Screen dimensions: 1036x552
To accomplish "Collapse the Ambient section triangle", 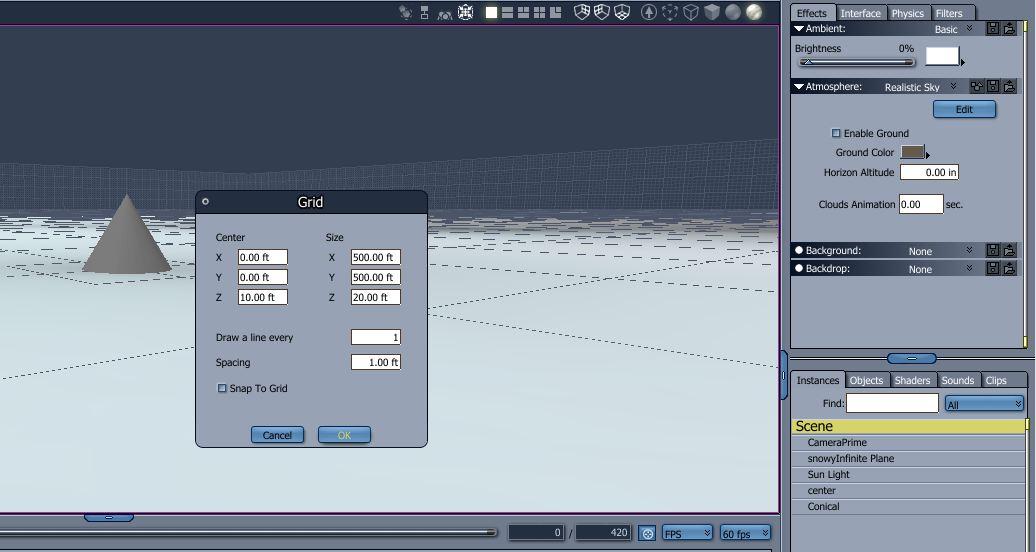I will pyautogui.click(x=799, y=29).
